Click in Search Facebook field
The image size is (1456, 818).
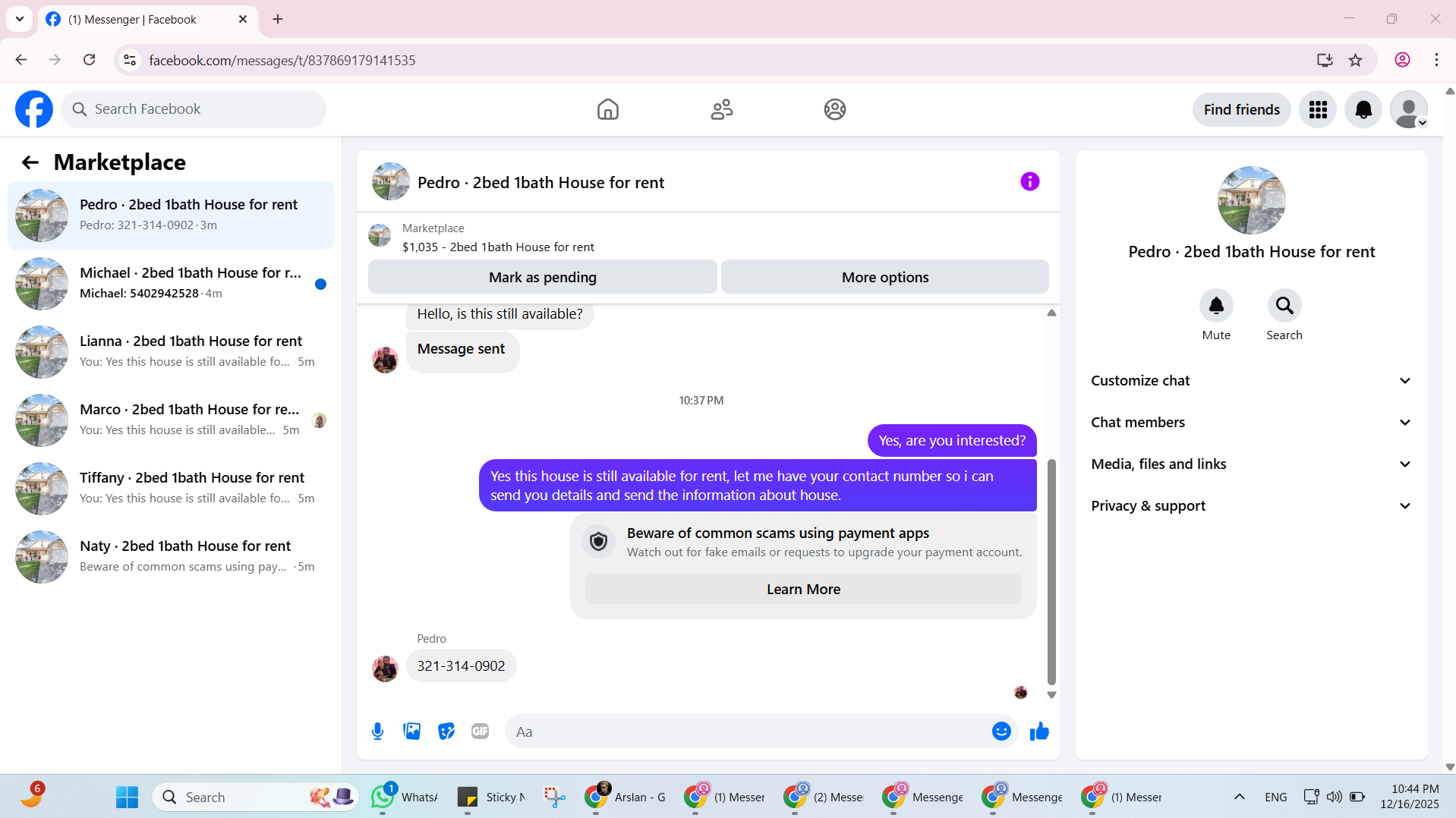(x=194, y=109)
